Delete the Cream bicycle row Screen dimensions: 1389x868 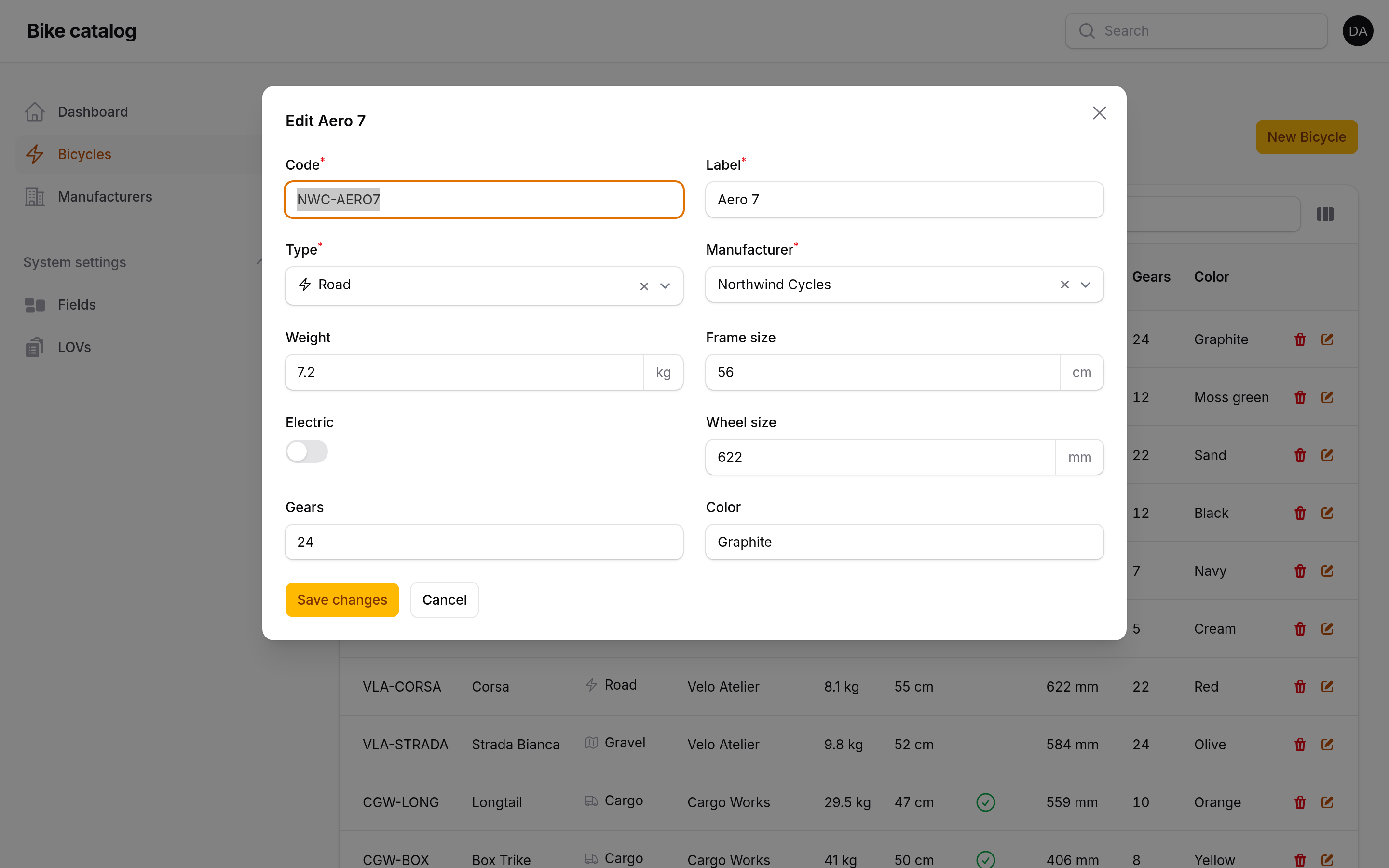(x=1300, y=629)
